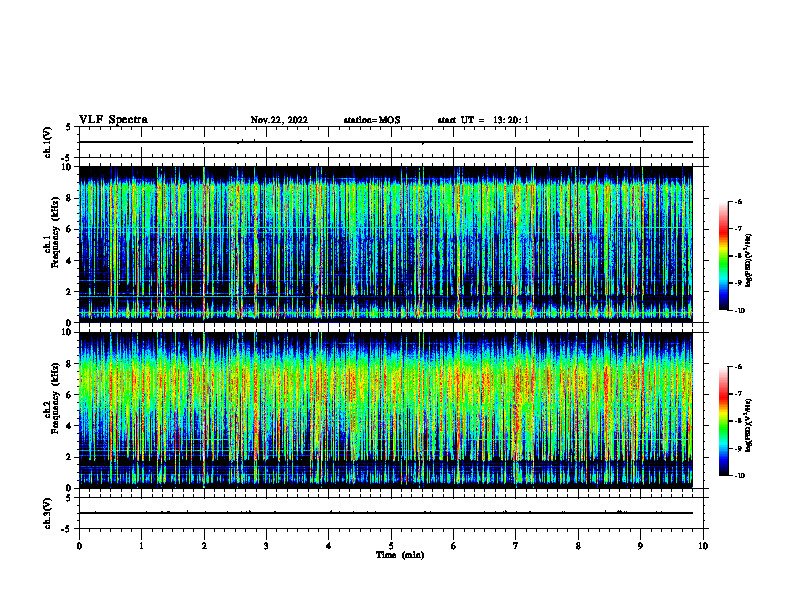792x612 pixels.
Task: Click the "4" kHz tick label on the ch.2 axis
Action: click(70, 426)
